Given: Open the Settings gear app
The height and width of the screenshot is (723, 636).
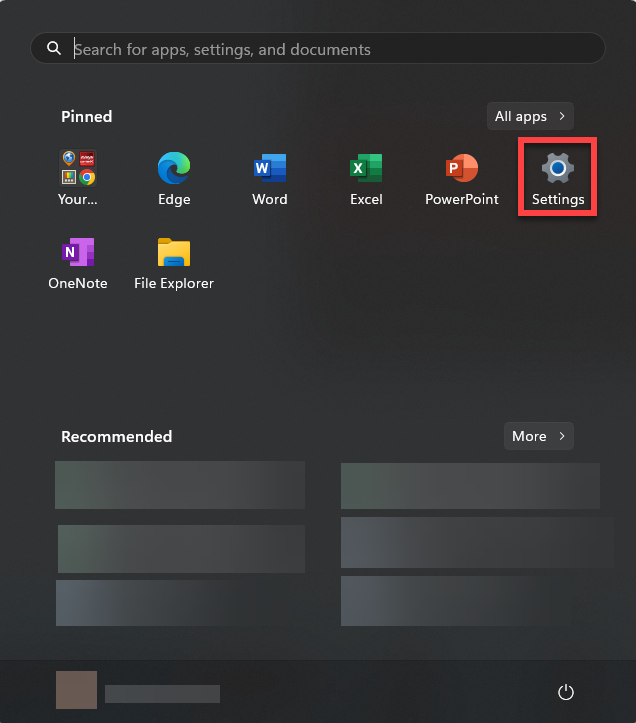Looking at the screenshot, I should pos(558,178).
